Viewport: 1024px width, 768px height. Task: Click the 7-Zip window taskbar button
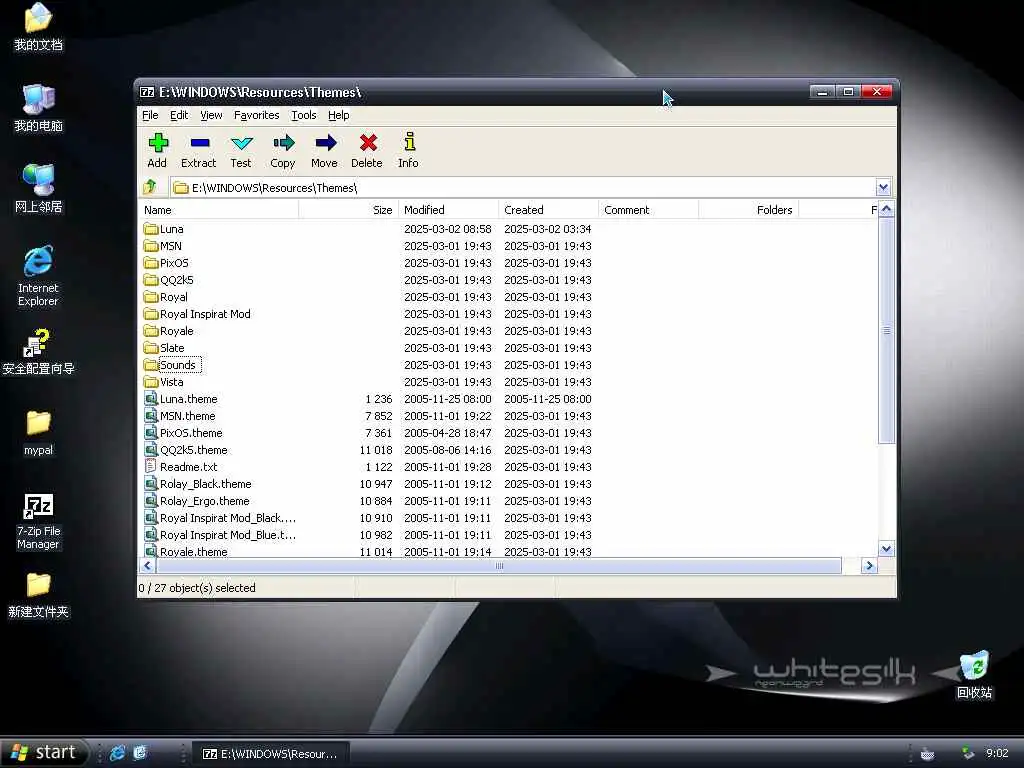272,754
